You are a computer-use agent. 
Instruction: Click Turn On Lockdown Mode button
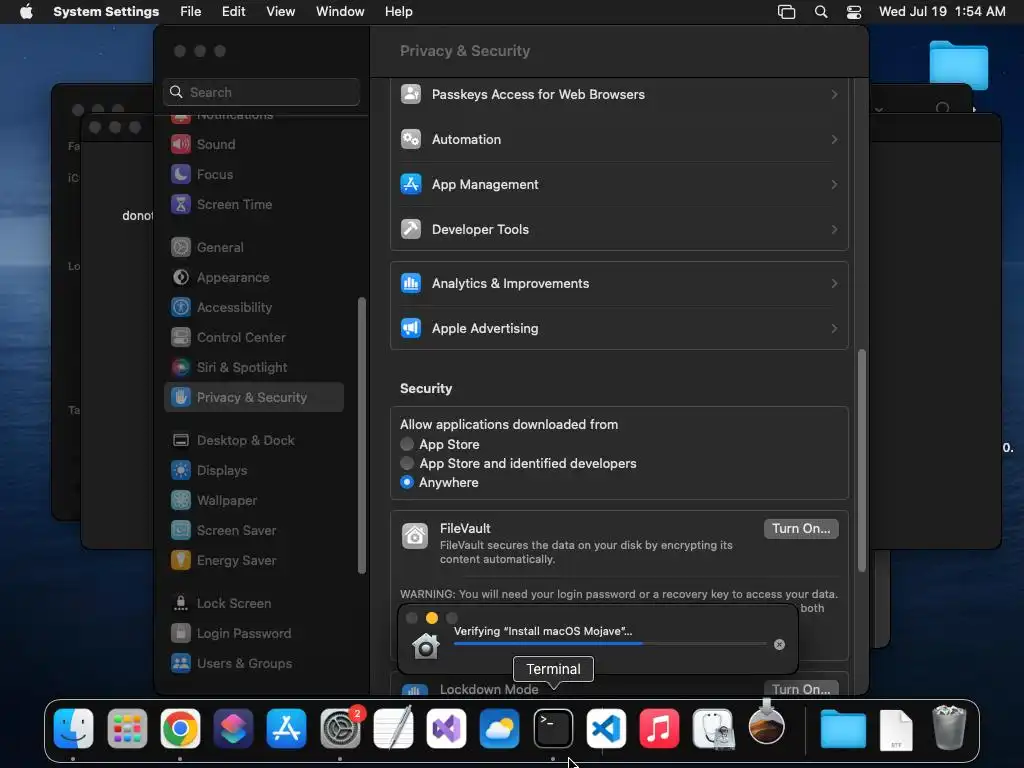[x=801, y=688]
